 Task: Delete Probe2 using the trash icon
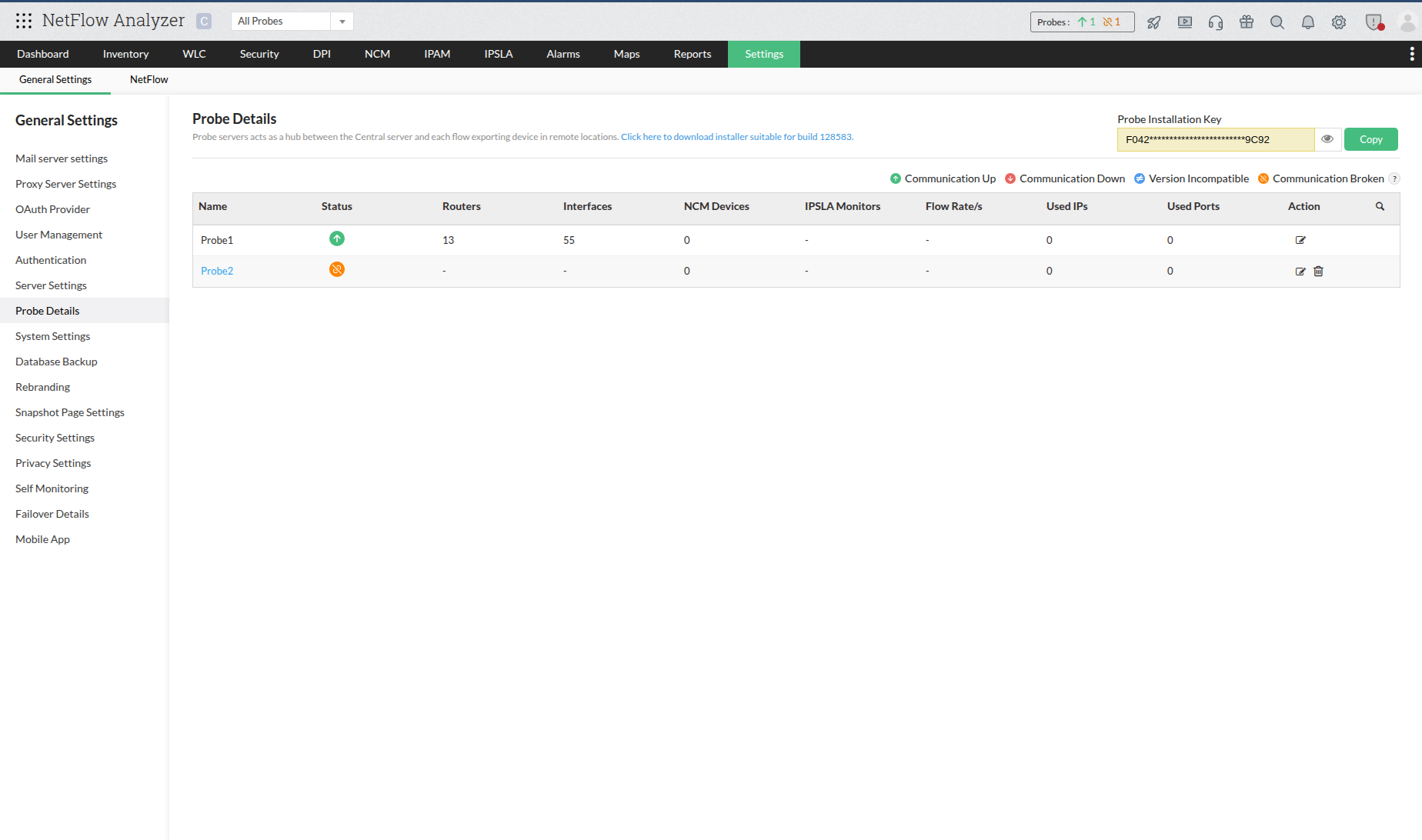1318,271
